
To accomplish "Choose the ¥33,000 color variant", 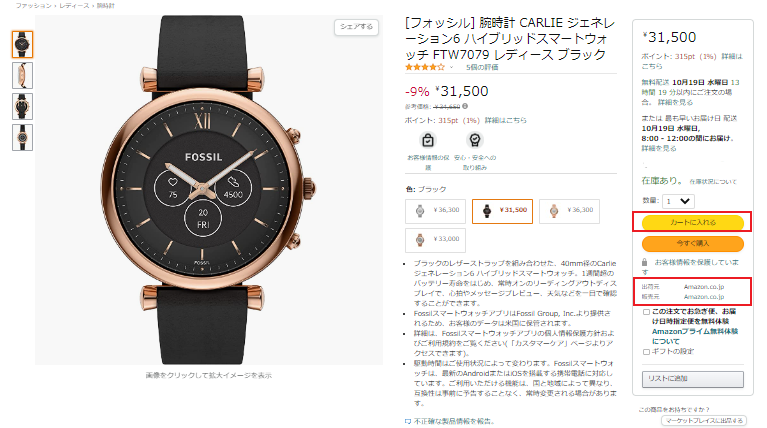I will [x=435, y=240].
